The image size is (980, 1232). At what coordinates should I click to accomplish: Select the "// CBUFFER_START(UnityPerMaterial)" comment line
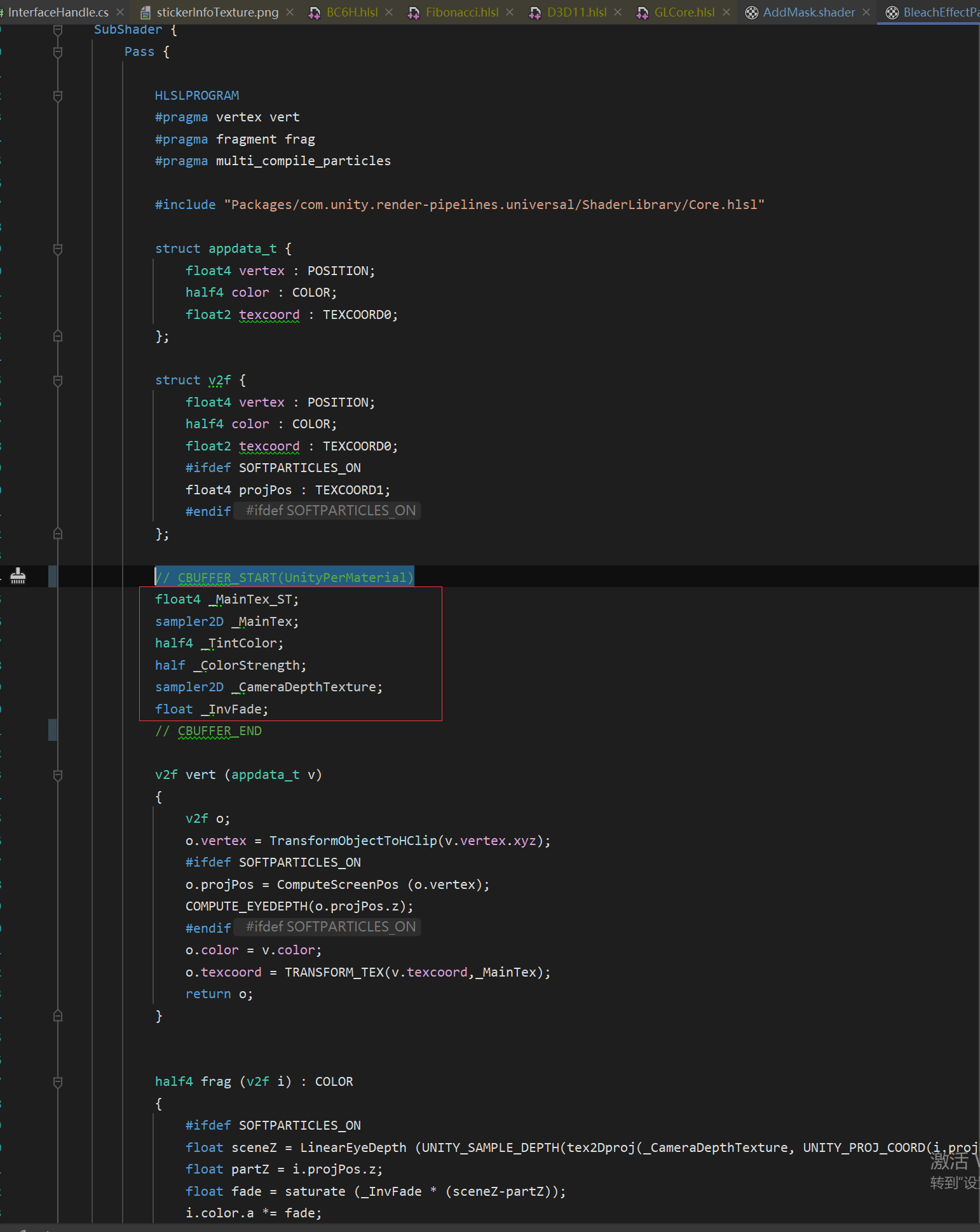pos(285,577)
